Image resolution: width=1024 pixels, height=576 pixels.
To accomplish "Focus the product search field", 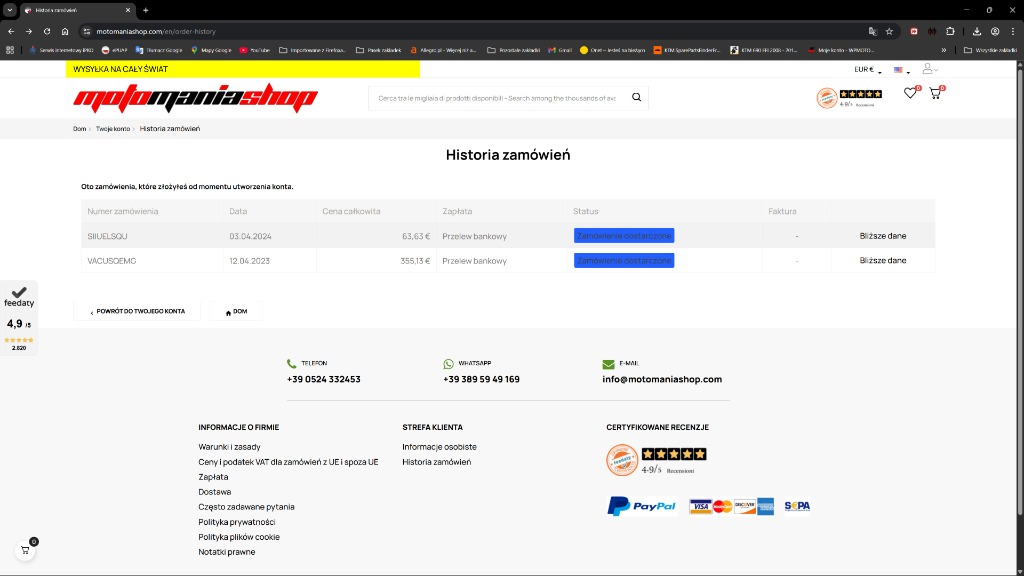I will coord(496,98).
